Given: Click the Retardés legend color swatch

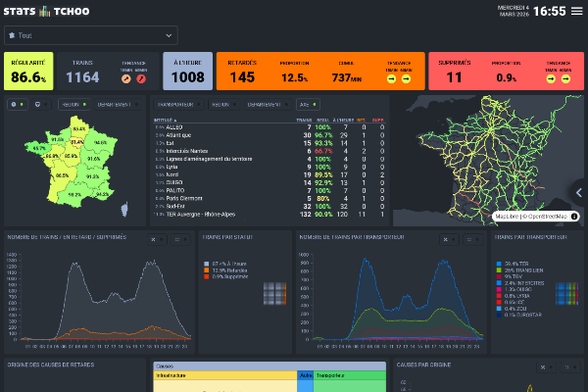Looking at the screenshot, I should click(x=206, y=270).
